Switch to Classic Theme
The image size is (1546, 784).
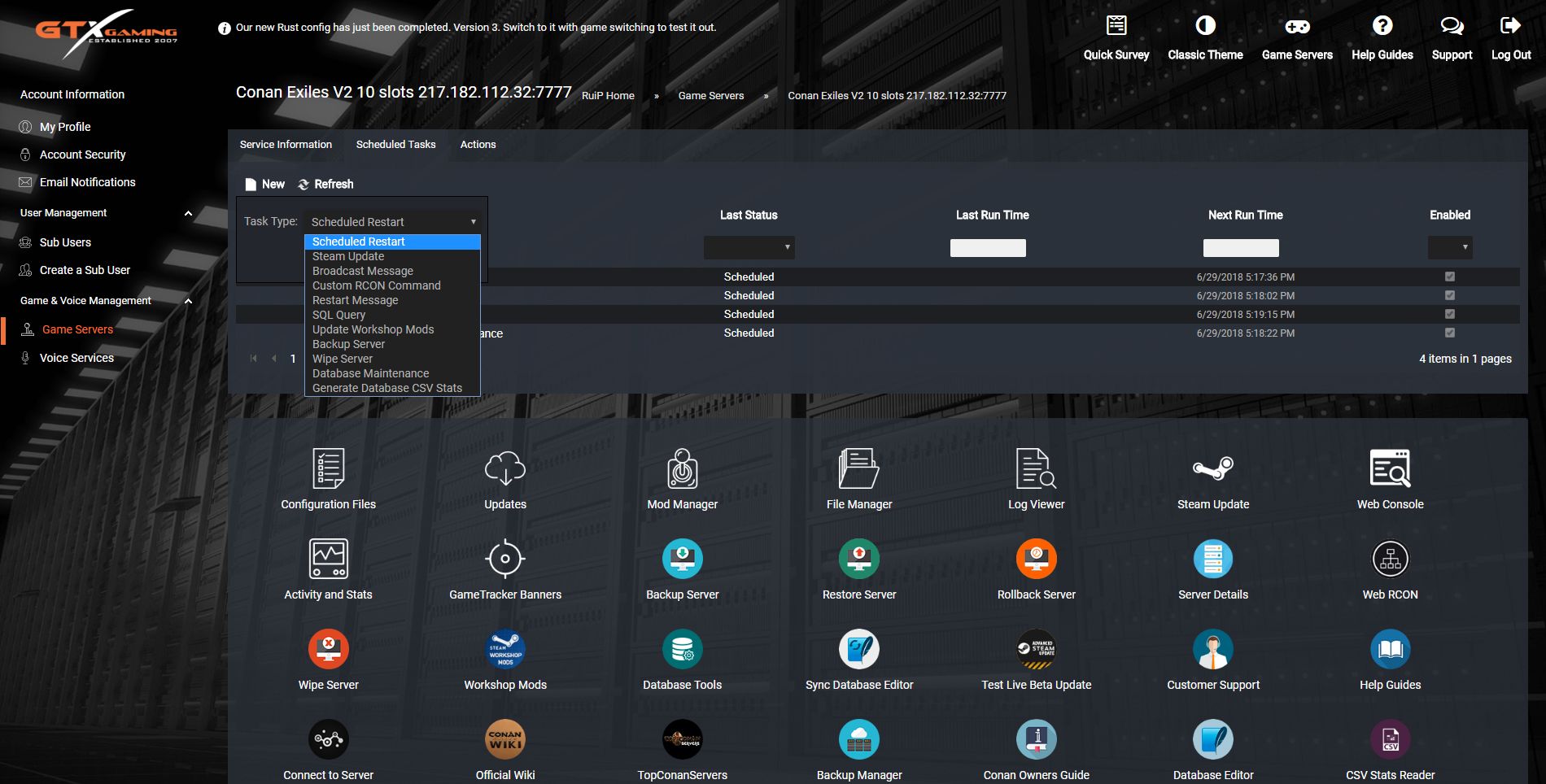(1205, 37)
